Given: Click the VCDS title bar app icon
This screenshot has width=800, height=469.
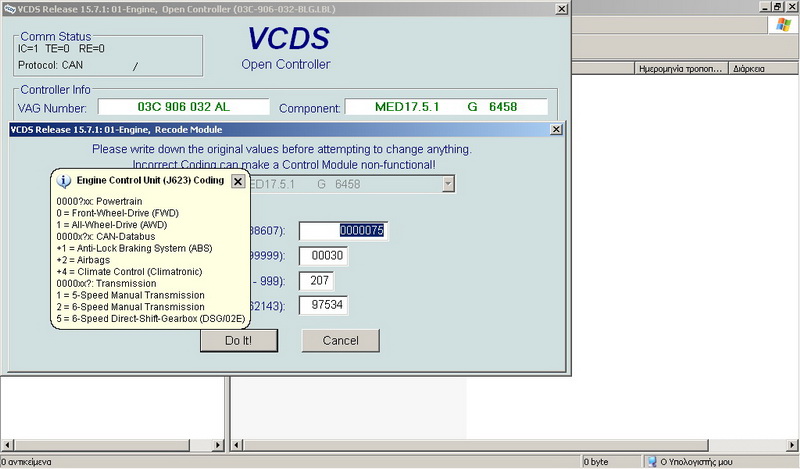Looking at the screenshot, I should (9, 9).
